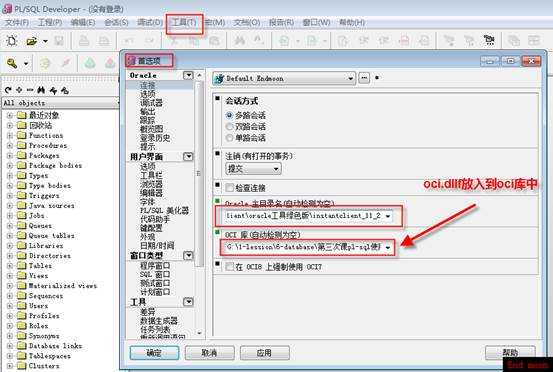Screen dimensions: 553x372
Task: Click the Find binoculars icon in main toolbar
Action: click(x=239, y=41)
